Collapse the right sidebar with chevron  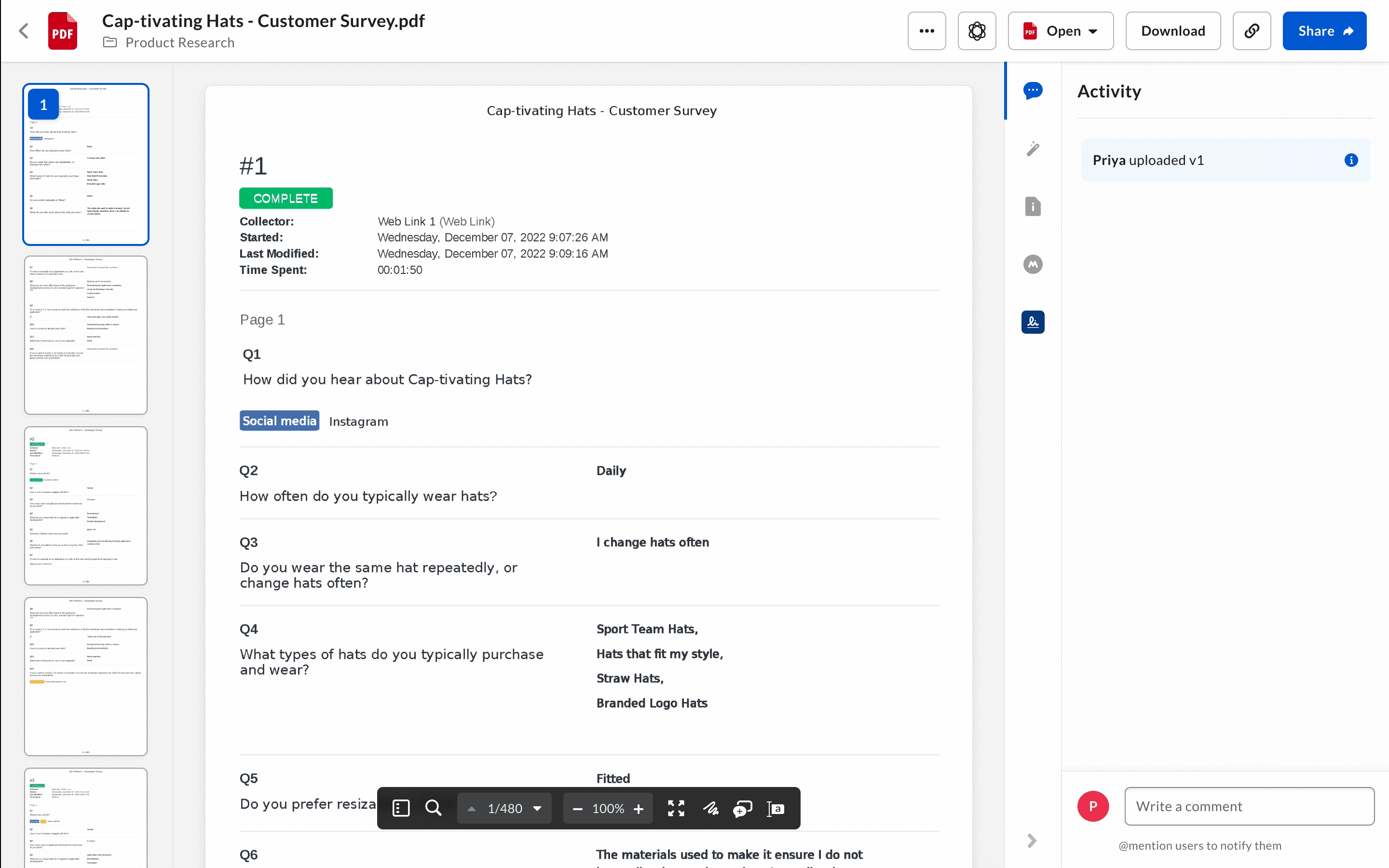coord(1032,841)
